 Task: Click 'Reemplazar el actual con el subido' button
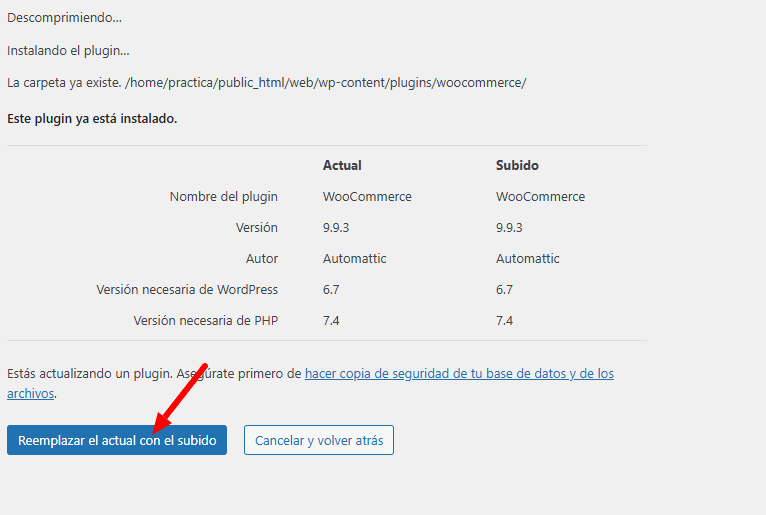pyautogui.click(x=117, y=440)
